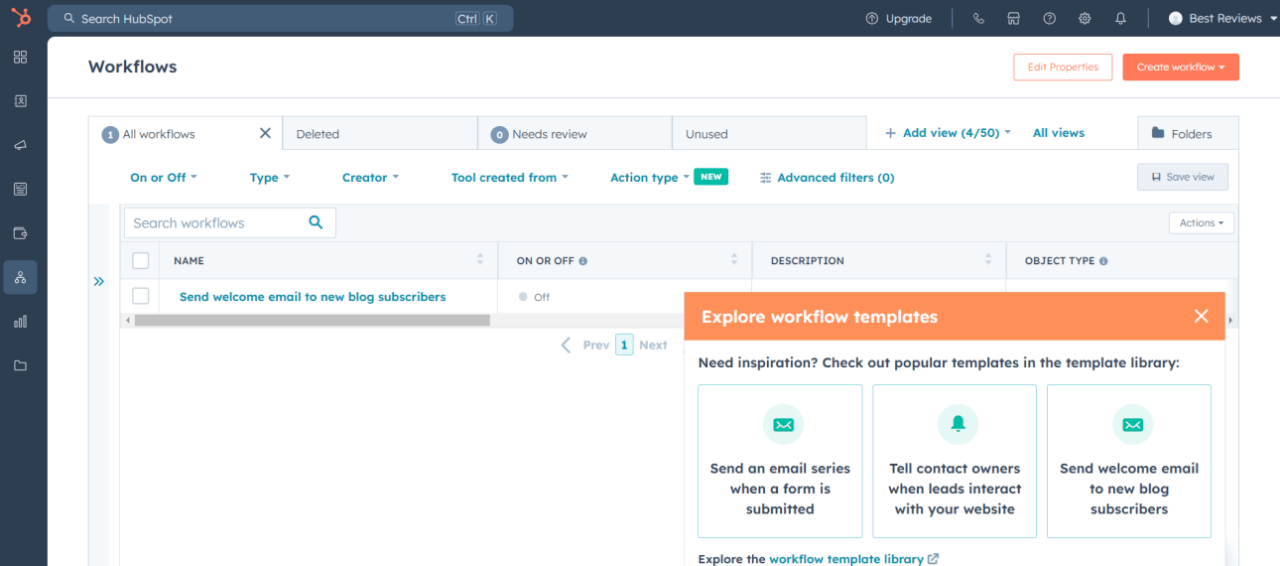
Task: Open the On or Off filter dropdown
Action: point(163,177)
